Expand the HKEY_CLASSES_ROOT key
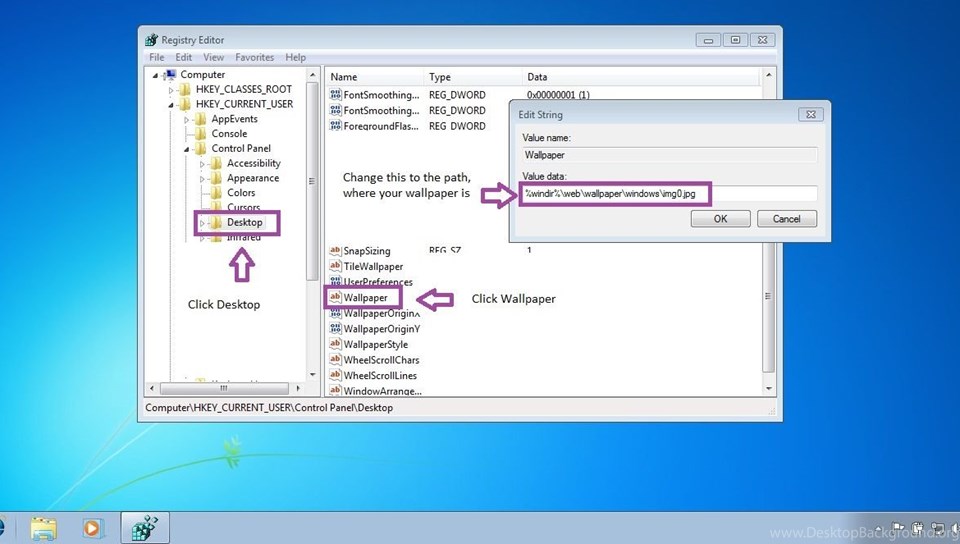 point(171,90)
